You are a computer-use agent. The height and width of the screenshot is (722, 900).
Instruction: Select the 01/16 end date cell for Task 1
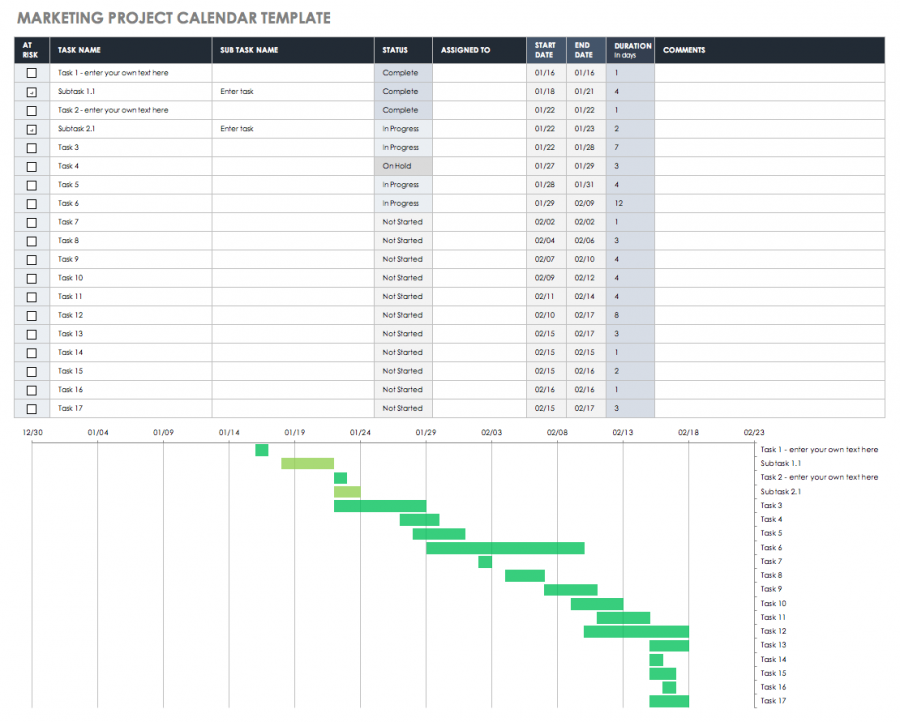584,72
